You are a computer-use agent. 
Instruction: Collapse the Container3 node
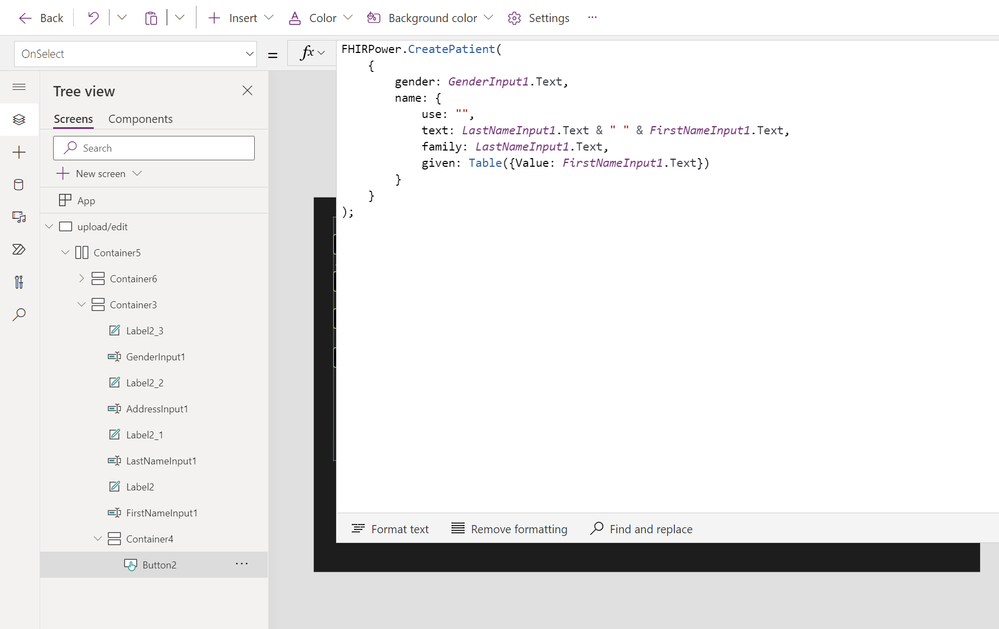click(x=82, y=305)
